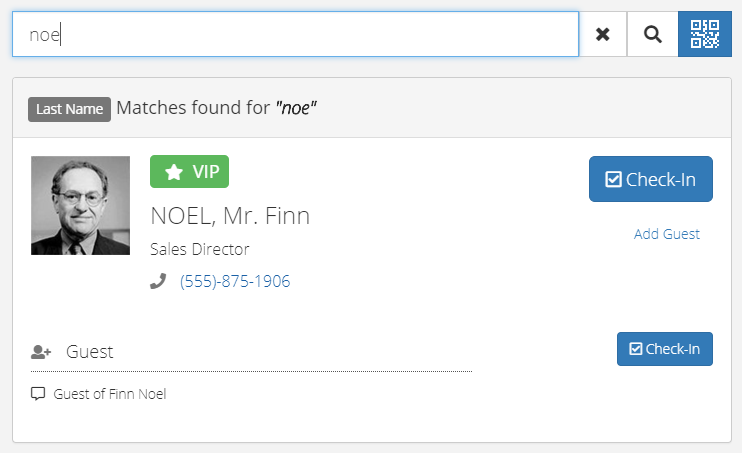The image size is (742, 453).
Task: Click the green VIP badge
Action: (189, 171)
